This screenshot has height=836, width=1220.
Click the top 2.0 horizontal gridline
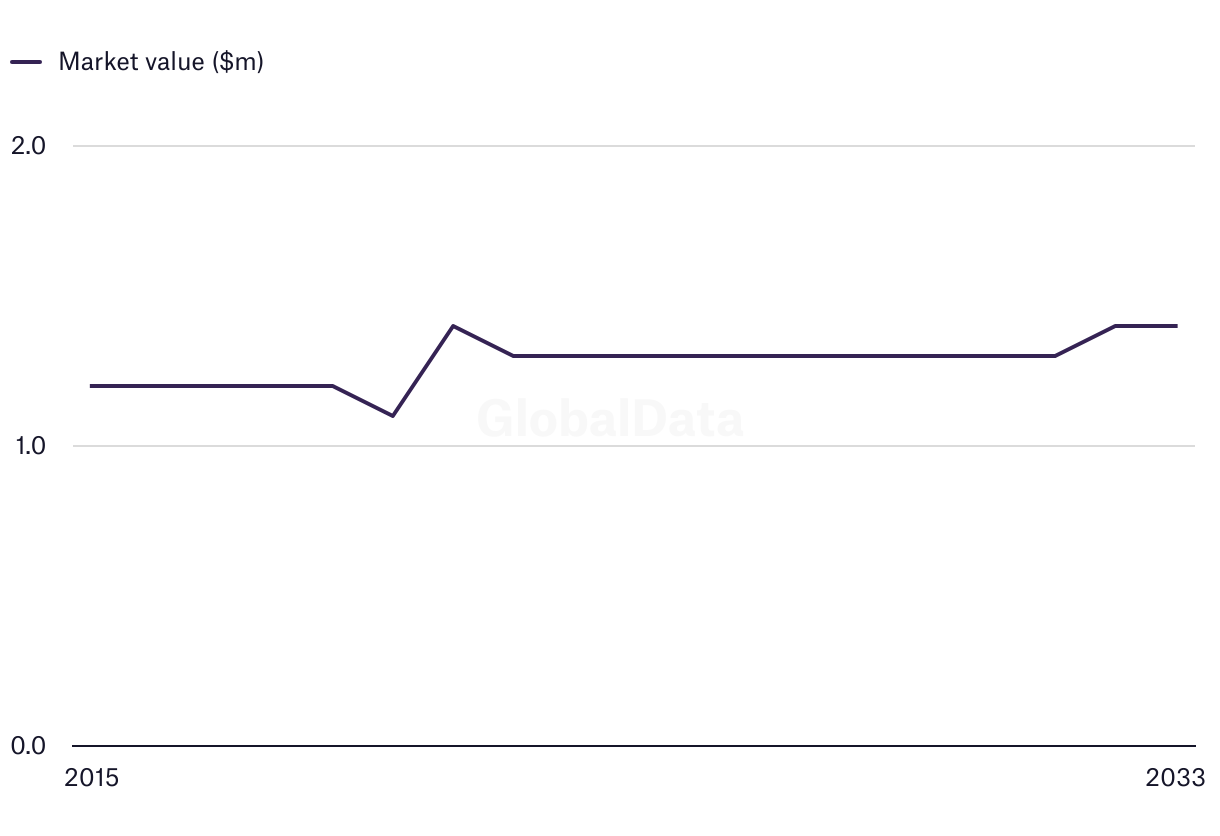634,146
